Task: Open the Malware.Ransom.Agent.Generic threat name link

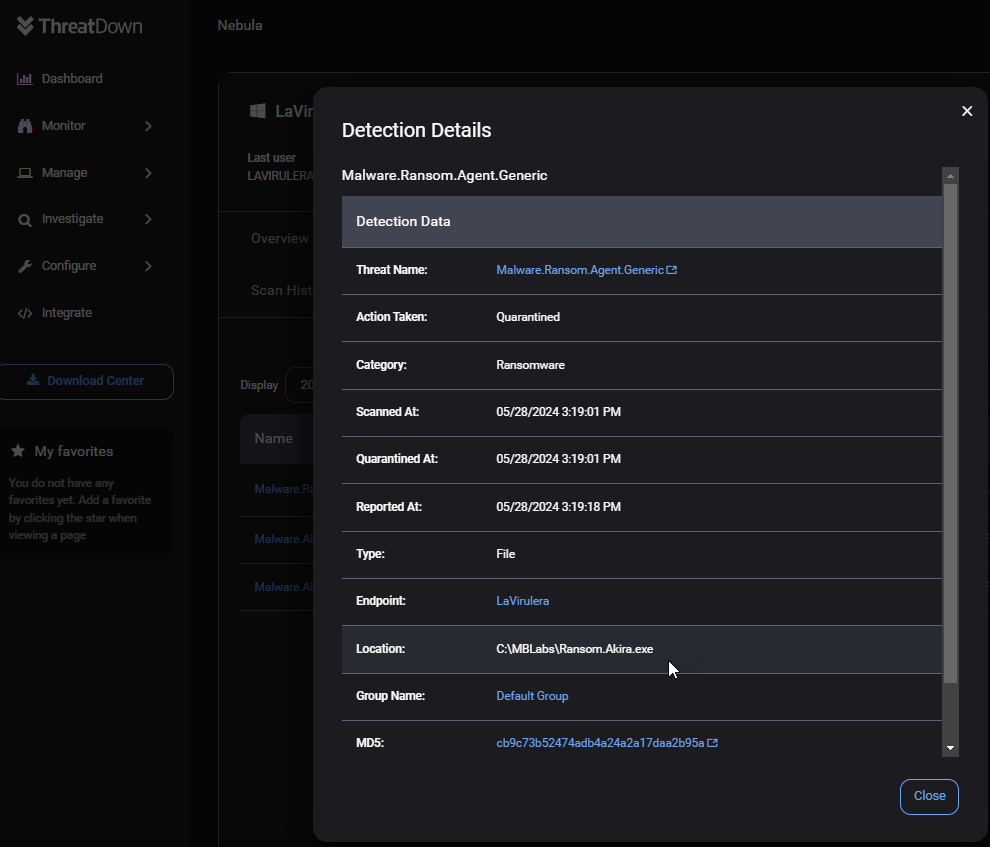Action: (x=580, y=270)
